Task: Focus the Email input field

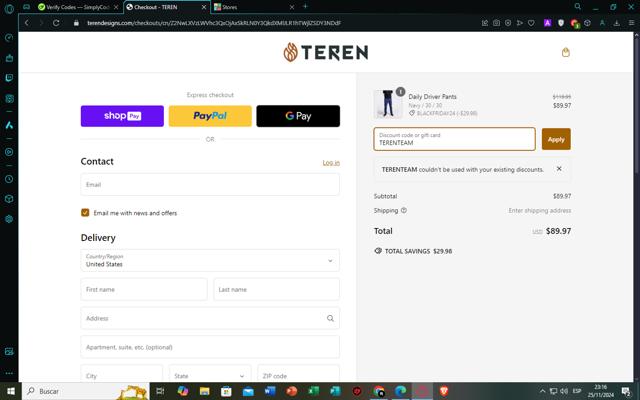Action: pyautogui.click(x=210, y=184)
